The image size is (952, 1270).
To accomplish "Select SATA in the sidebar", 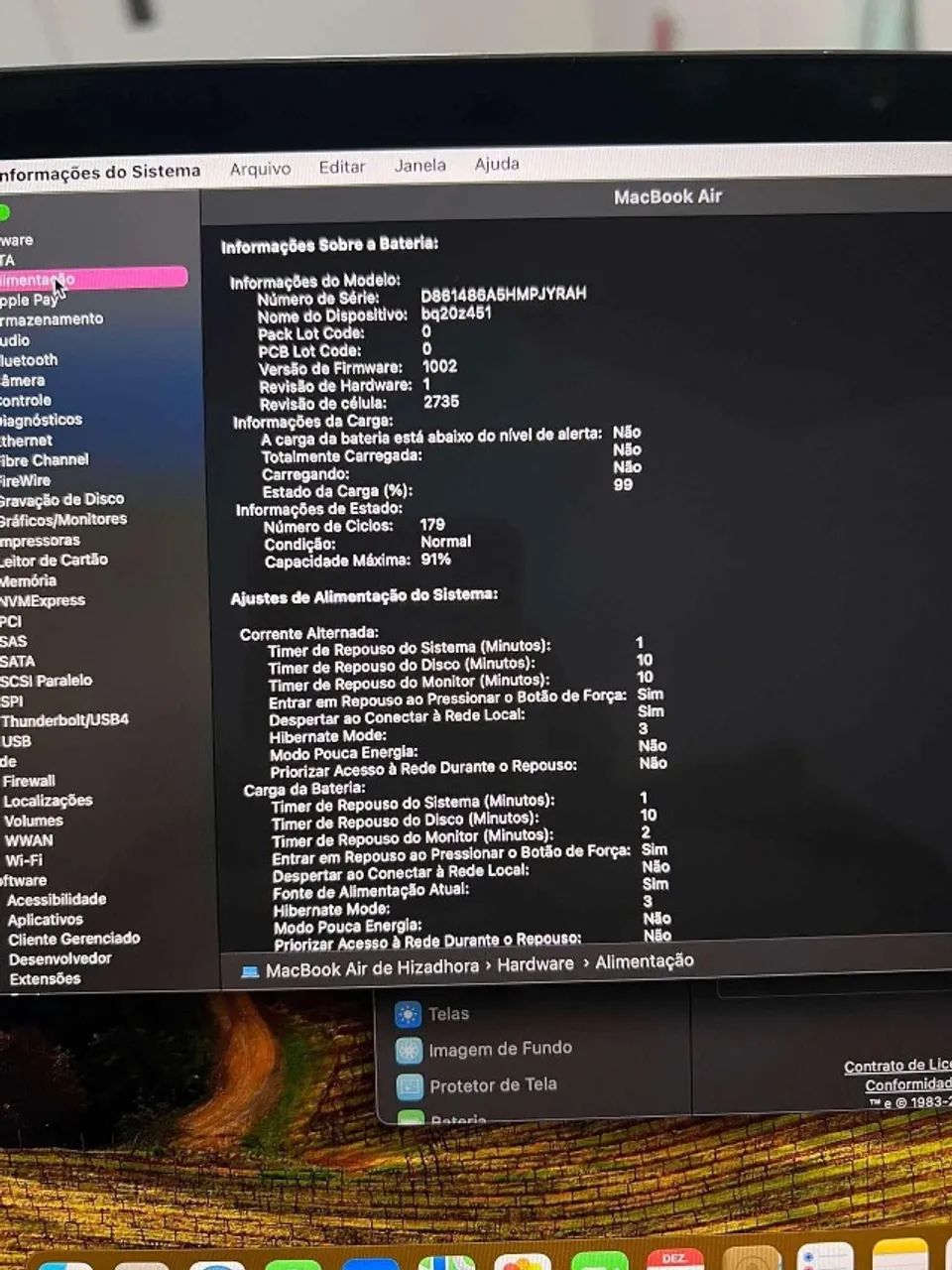I will [x=18, y=661].
